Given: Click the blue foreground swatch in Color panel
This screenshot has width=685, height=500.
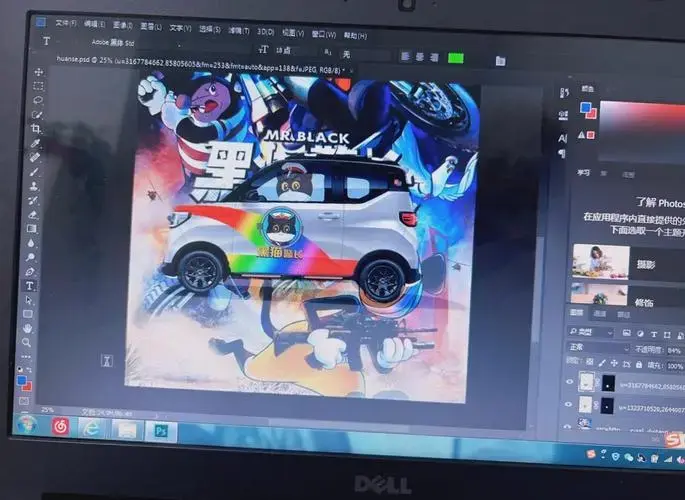Looking at the screenshot, I should tap(585, 107).
